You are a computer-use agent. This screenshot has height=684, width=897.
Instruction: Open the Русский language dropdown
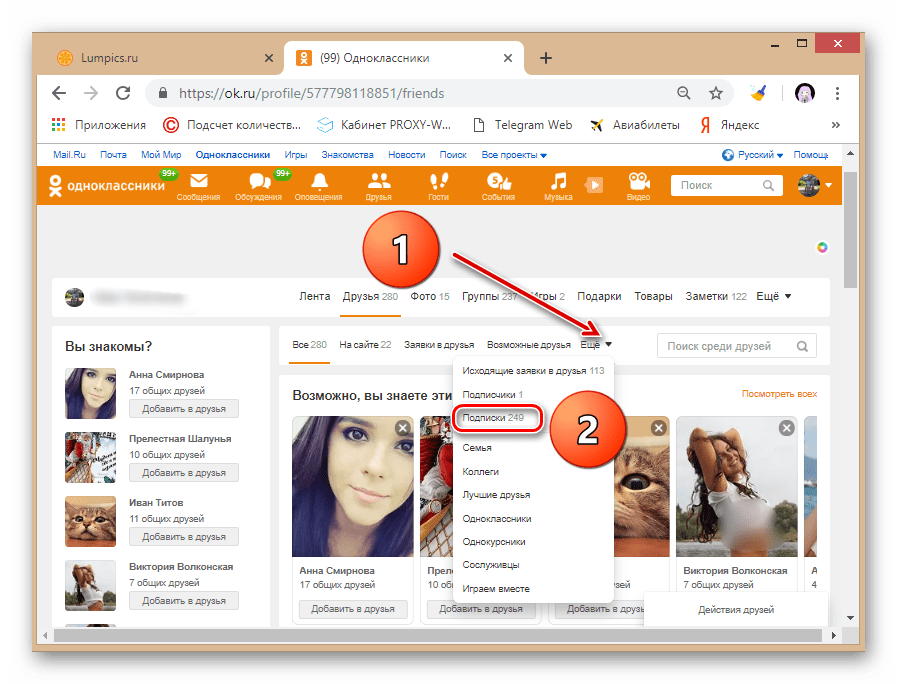752,155
